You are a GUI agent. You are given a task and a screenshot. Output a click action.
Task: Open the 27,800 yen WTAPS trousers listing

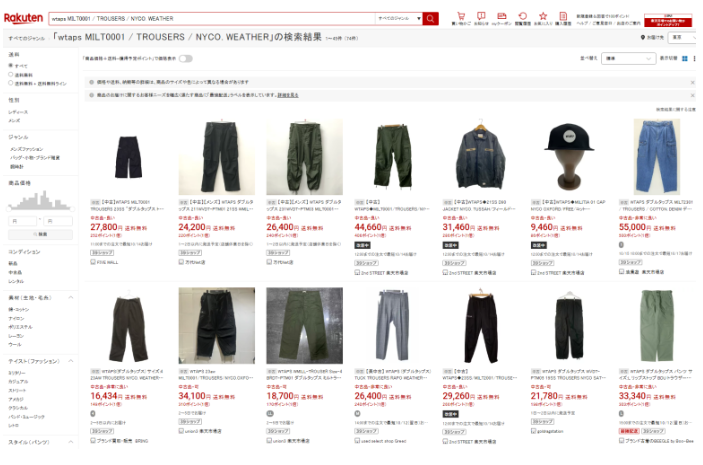coord(128,157)
